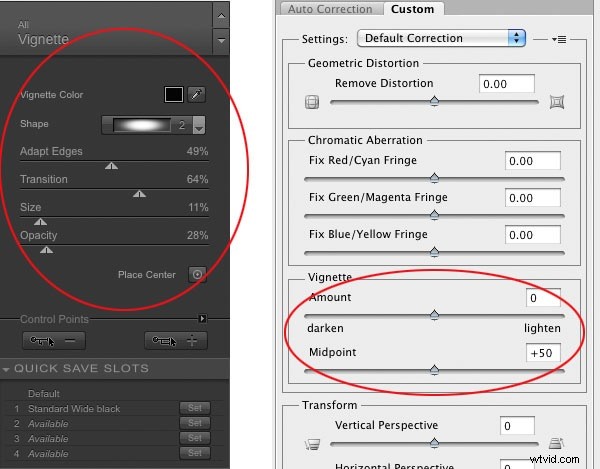Click Set button for slot 2
Image resolution: width=600 pixels, height=469 pixels.
[x=195, y=423]
